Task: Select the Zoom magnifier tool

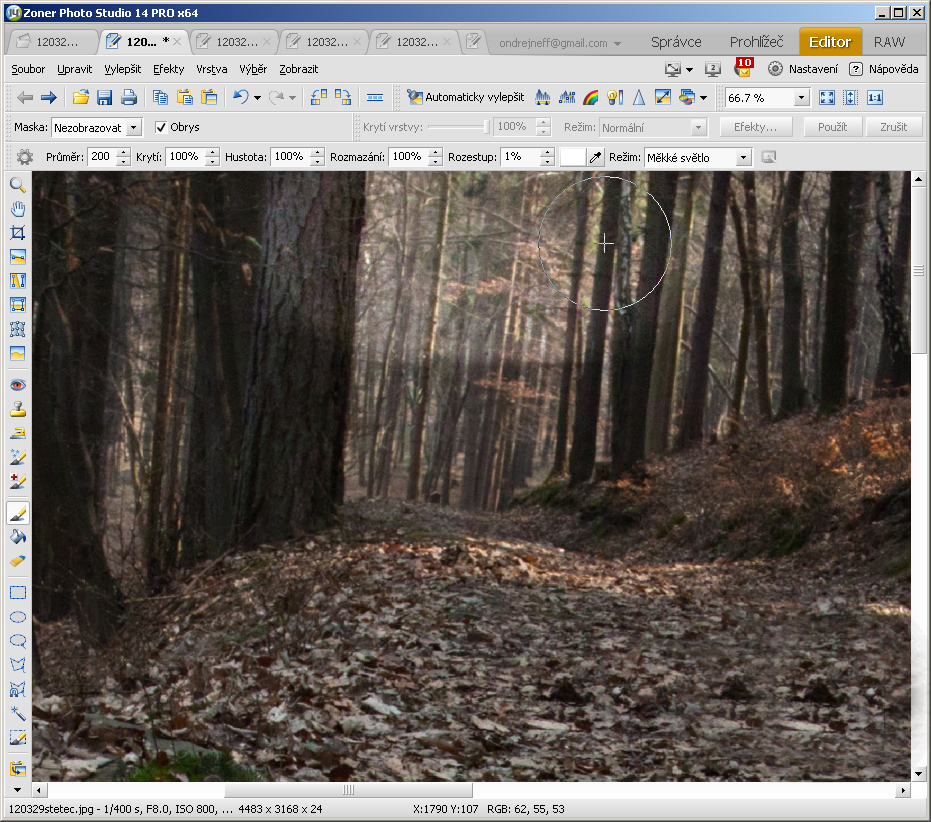Action: [x=17, y=185]
